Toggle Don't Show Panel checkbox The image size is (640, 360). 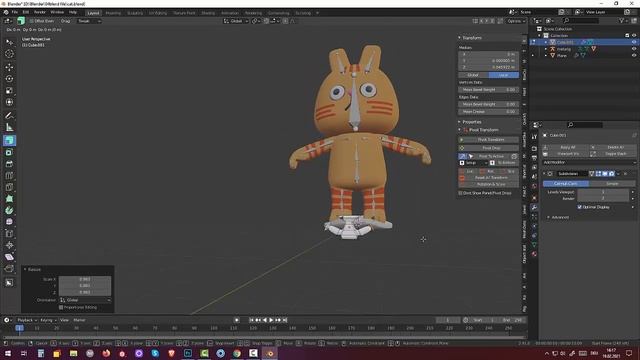(x=460, y=193)
